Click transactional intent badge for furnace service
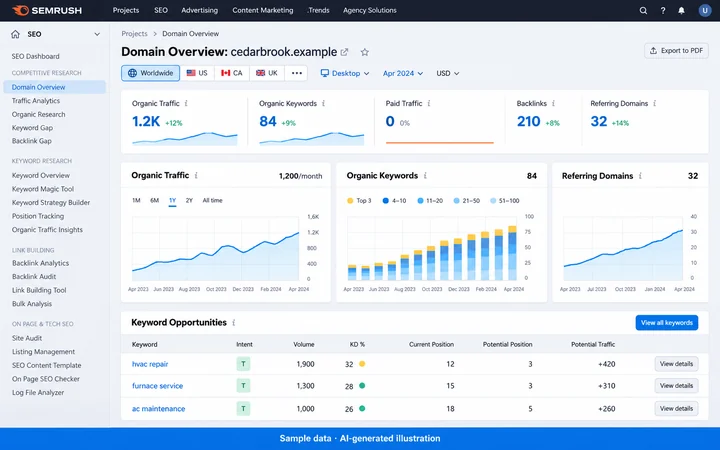Image resolution: width=720 pixels, height=450 pixels. click(243, 386)
